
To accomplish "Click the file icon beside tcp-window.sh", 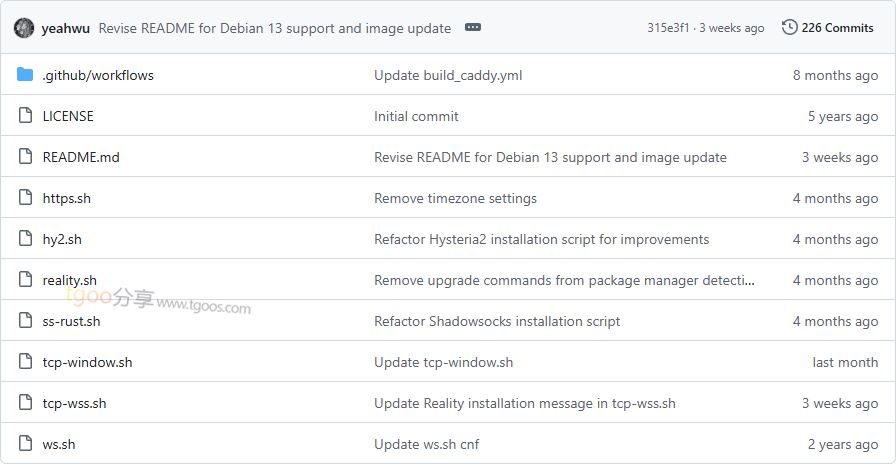I will tap(25, 362).
